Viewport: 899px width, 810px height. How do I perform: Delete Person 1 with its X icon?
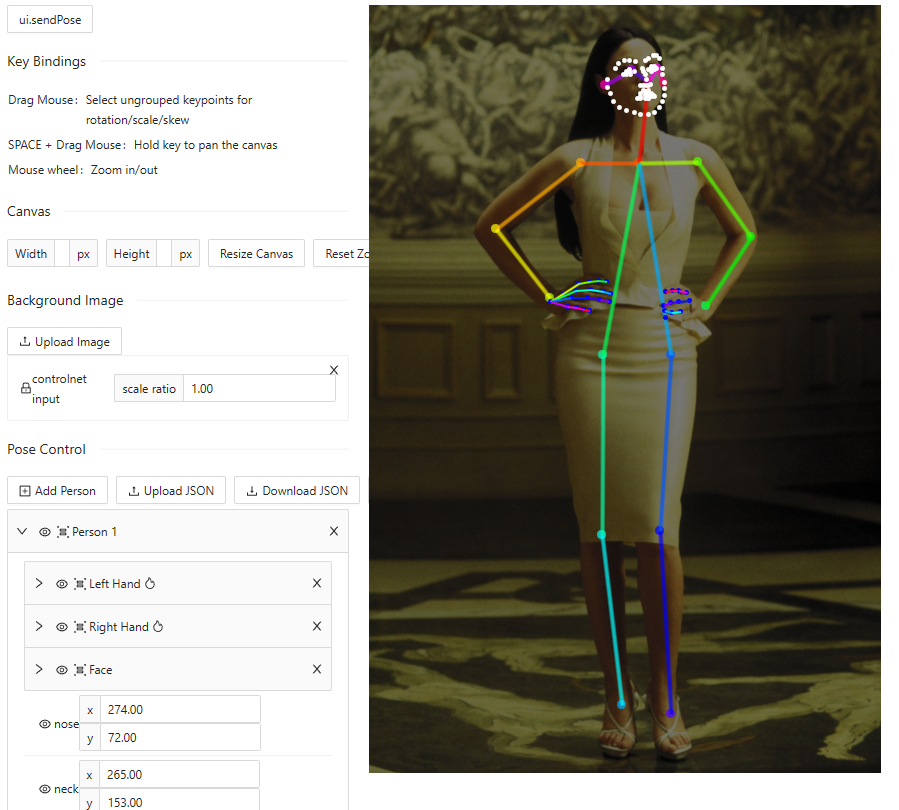[x=334, y=532]
